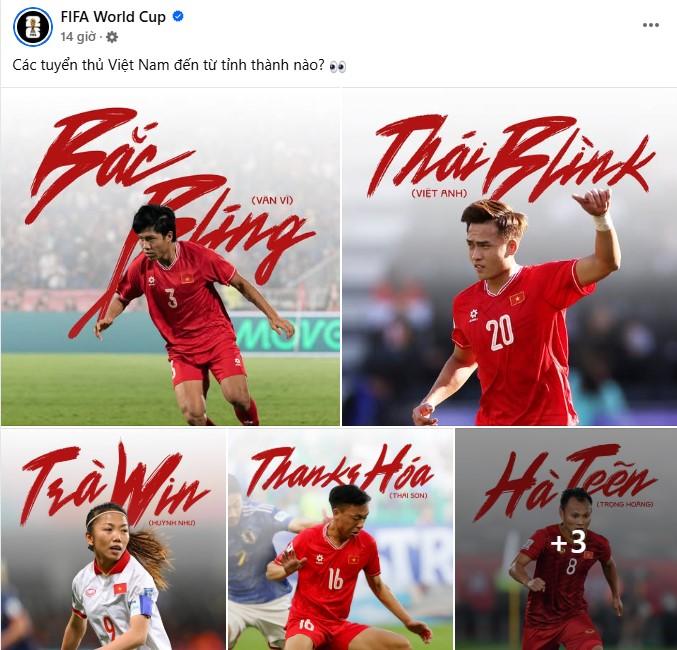This screenshot has height=650, width=677.
Task: Click the +3 more photos overlay
Action: tap(568, 542)
